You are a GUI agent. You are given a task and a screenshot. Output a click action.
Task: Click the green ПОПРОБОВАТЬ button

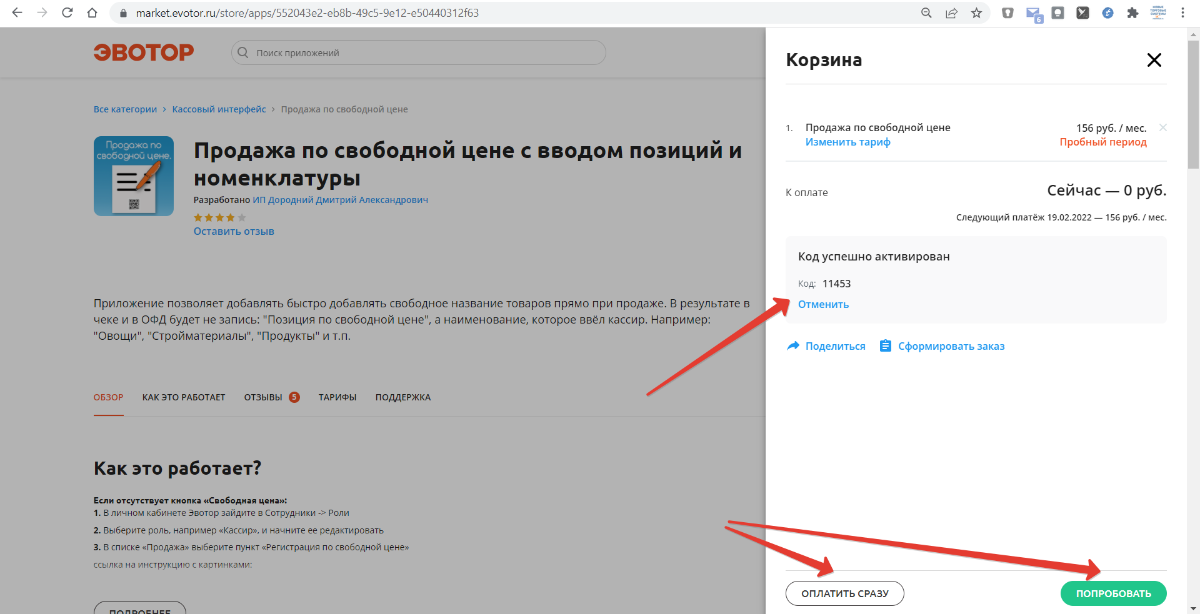pos(1113,594)
